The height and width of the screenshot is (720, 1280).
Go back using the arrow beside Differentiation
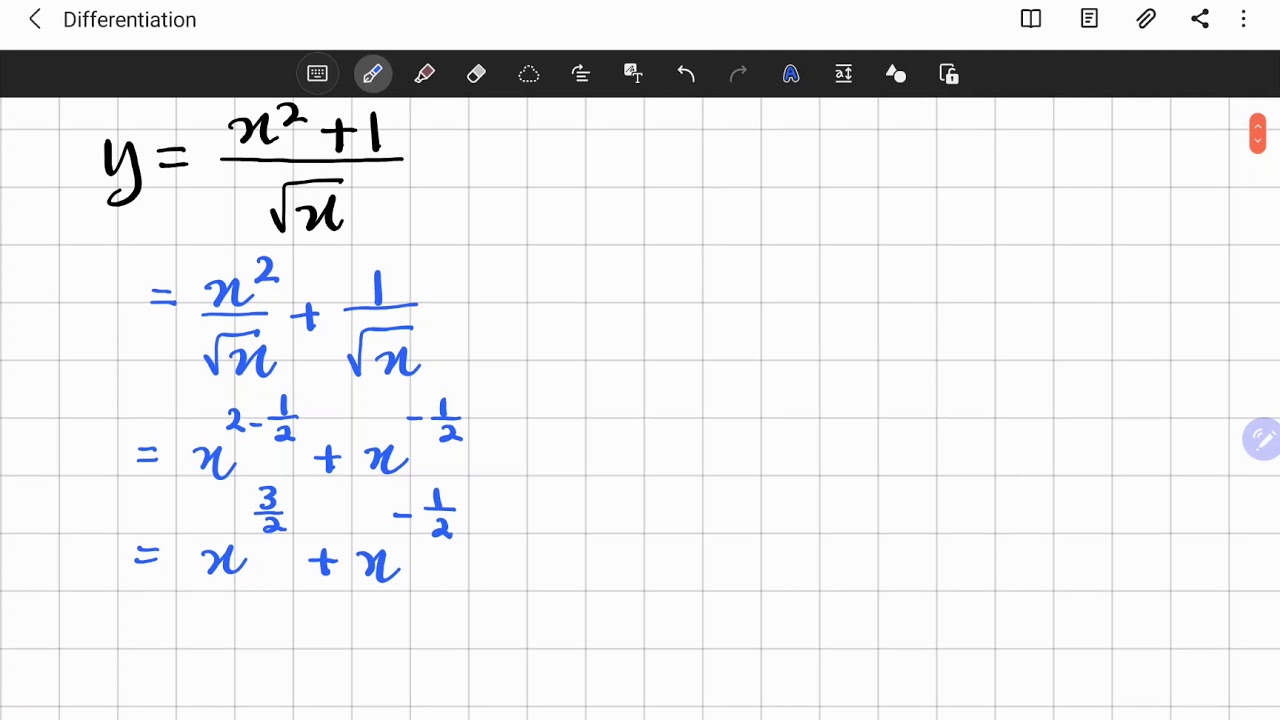click(x=35, y=19)
